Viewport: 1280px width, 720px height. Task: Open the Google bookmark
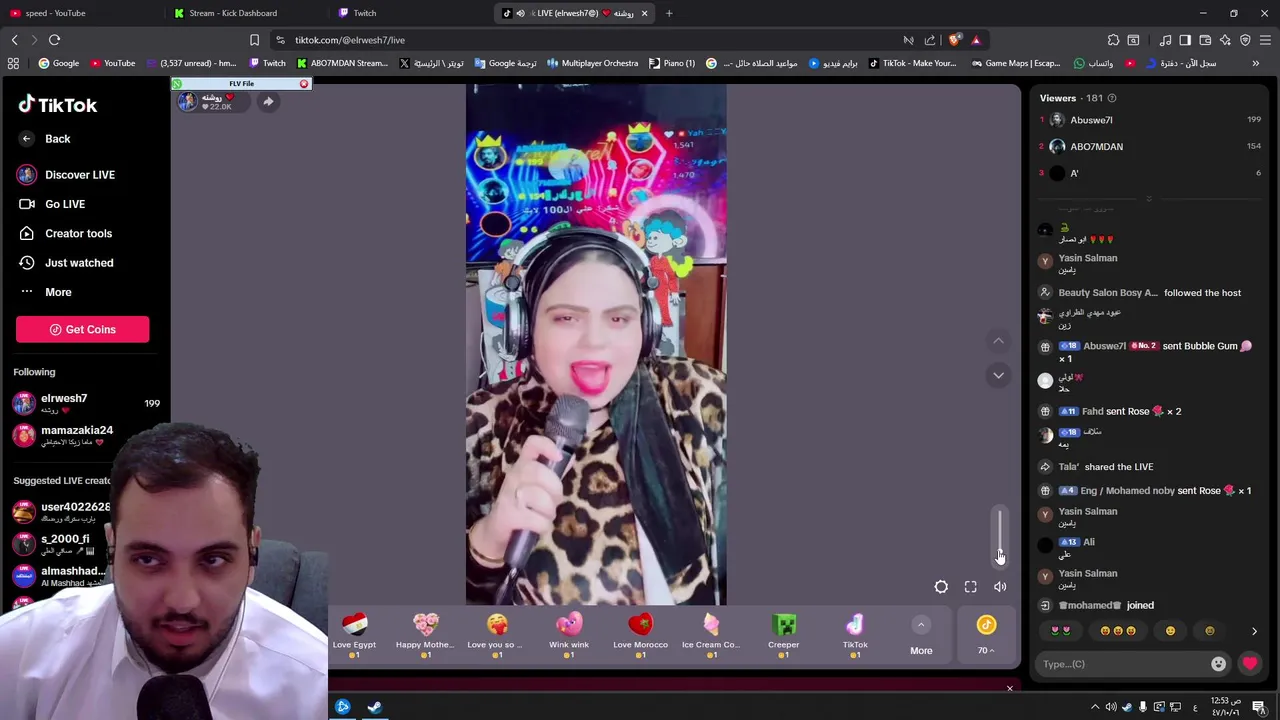click(58, 63)
